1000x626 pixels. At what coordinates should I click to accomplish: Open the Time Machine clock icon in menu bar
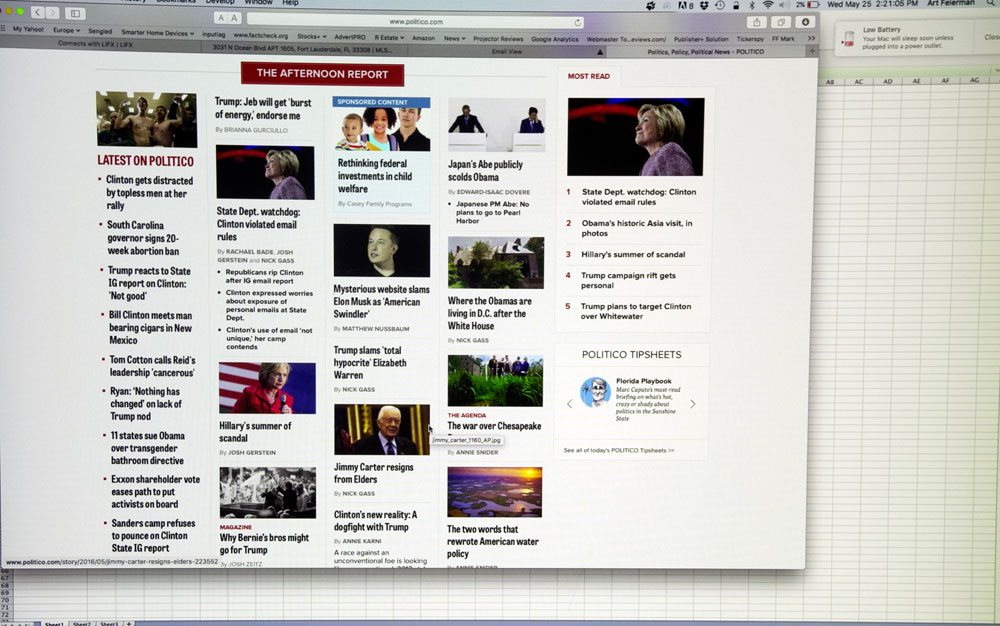pyautogui.click(x=720, y=5)
